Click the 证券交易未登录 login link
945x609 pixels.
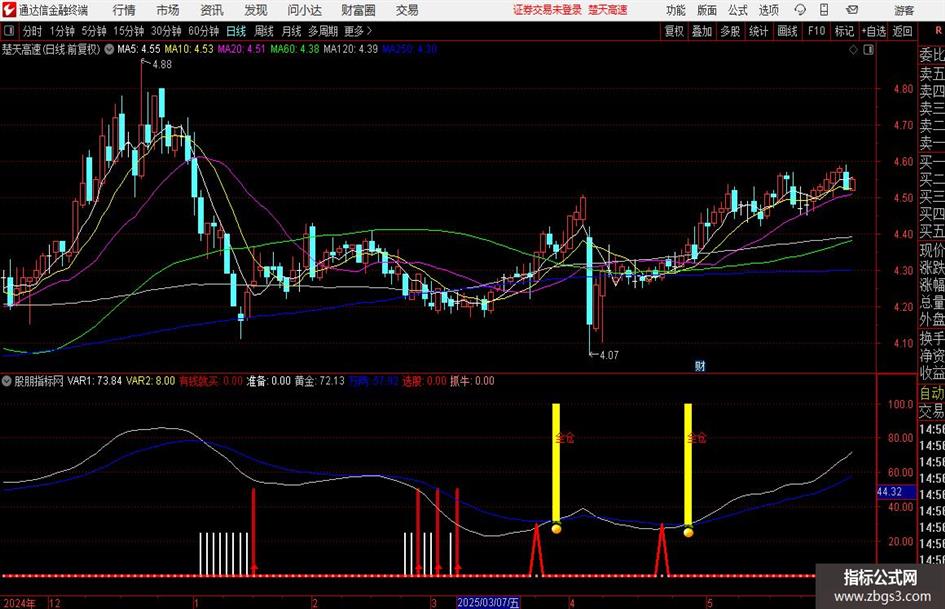pos(547,10)
